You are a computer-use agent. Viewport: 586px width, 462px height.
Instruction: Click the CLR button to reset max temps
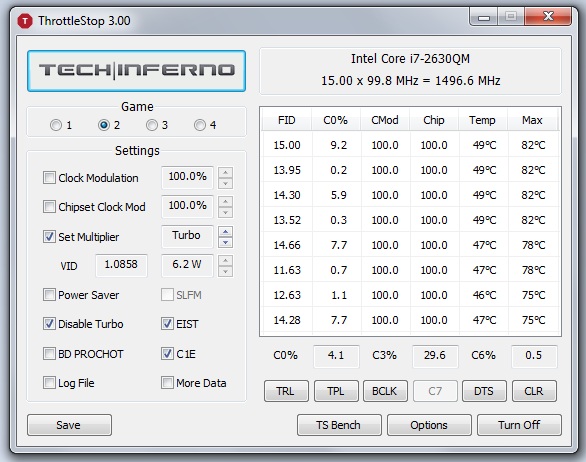[534, 391]
